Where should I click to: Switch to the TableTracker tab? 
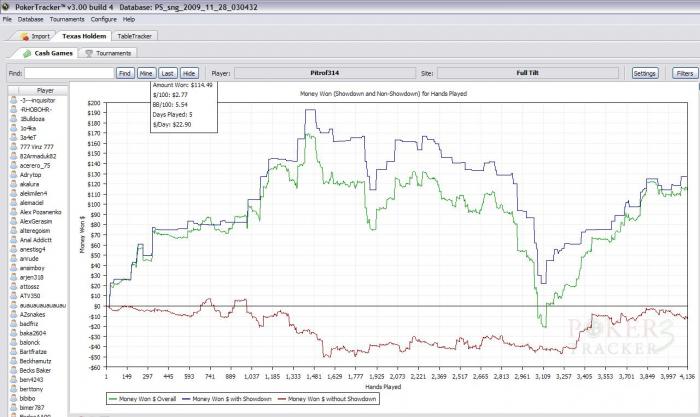point(134,36)
